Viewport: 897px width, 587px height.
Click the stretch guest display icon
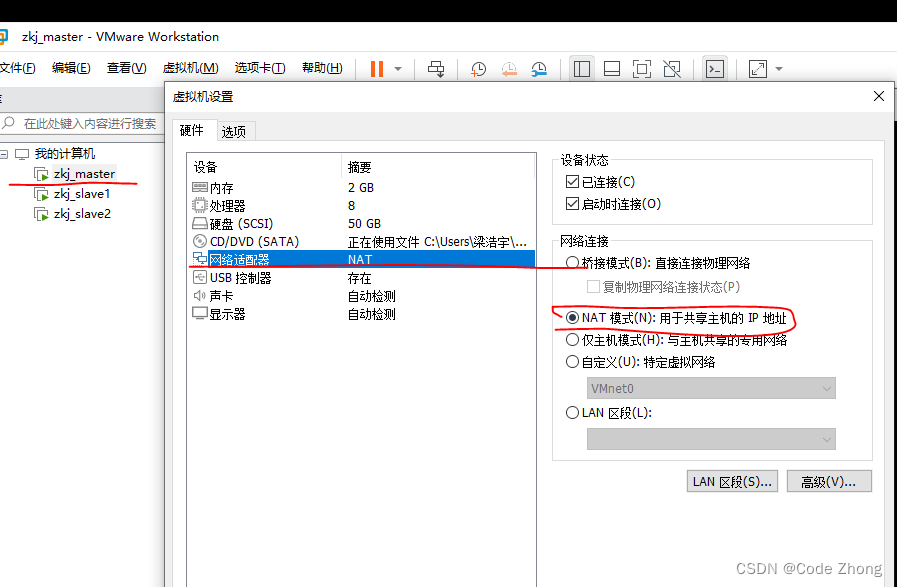(x=757, y=69)
